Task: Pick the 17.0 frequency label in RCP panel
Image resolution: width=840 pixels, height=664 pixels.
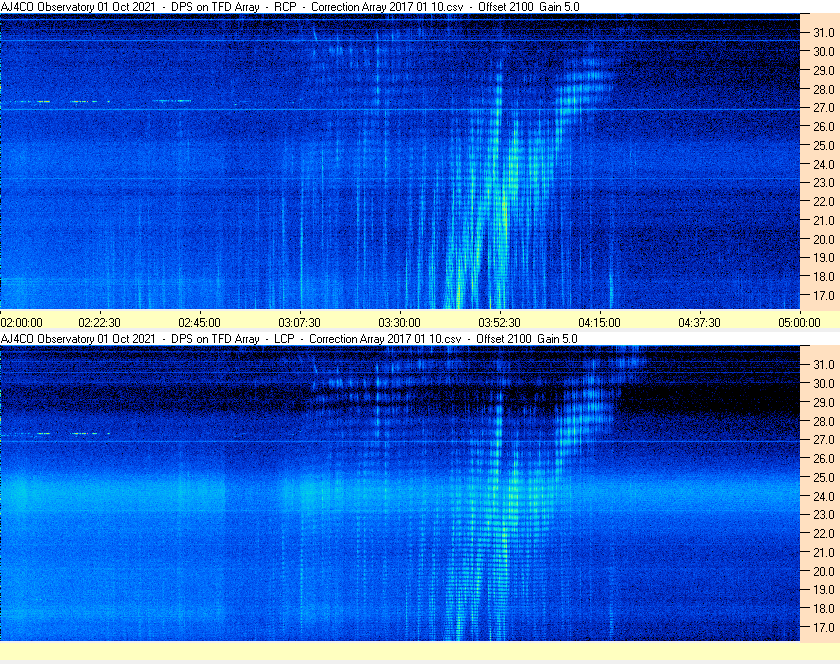Action: 824,296
